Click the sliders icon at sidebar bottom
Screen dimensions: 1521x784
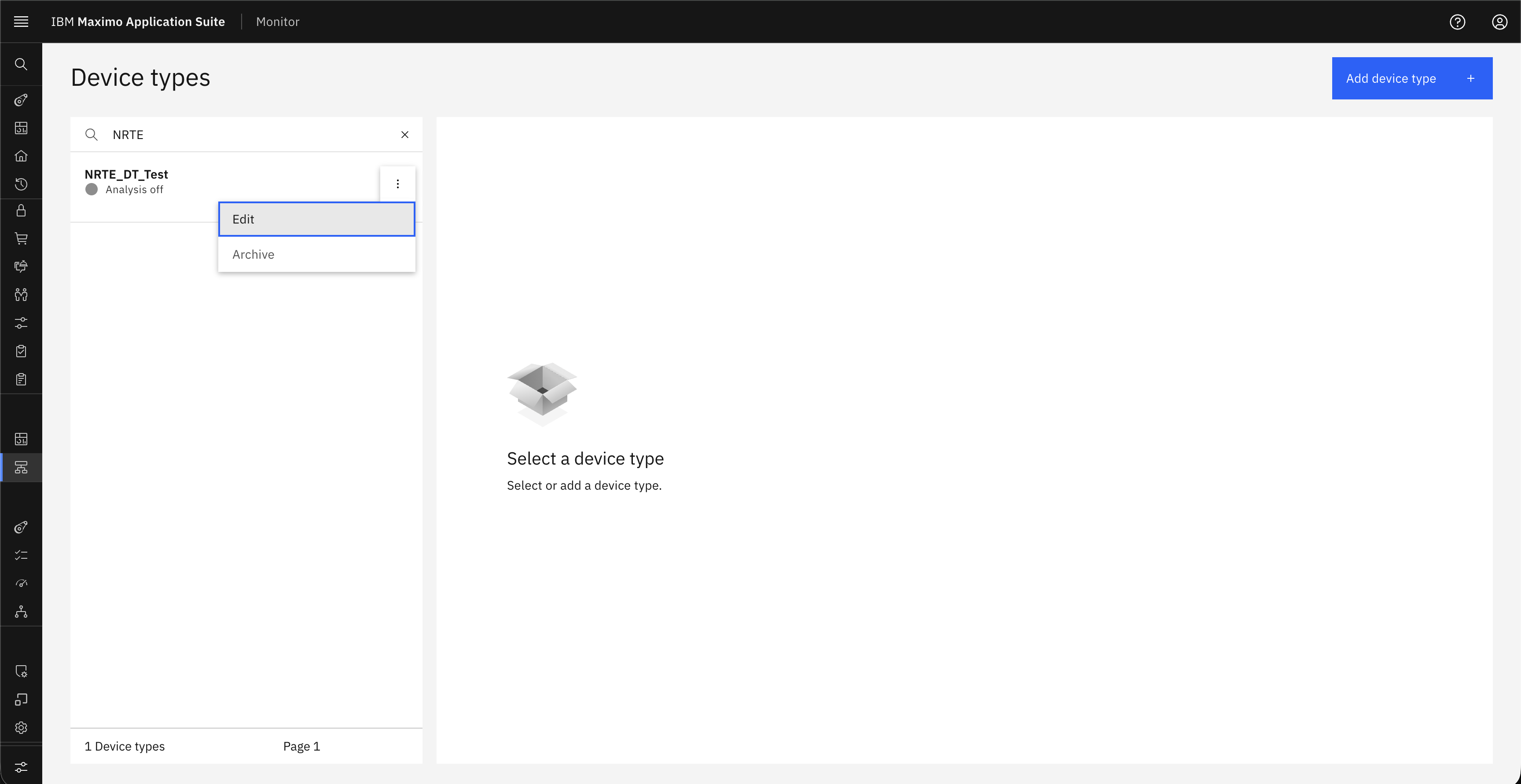[21, 767]
